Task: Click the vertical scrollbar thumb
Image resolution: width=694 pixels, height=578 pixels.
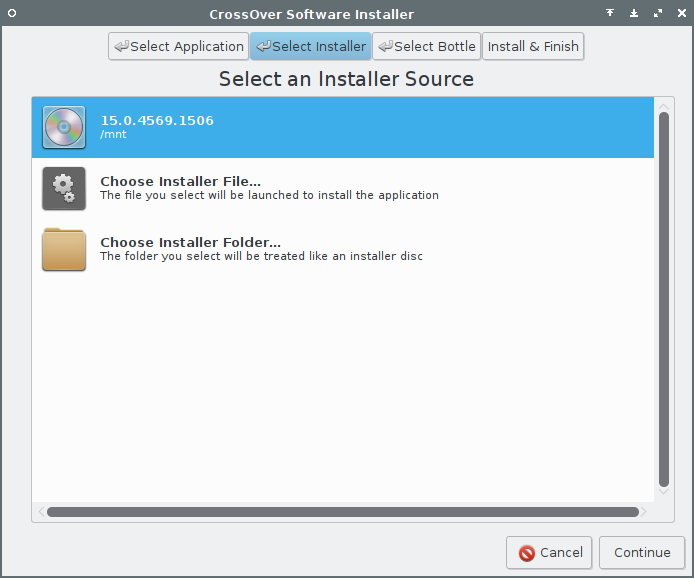Action: pyautogui.click(x=663, y=300)
